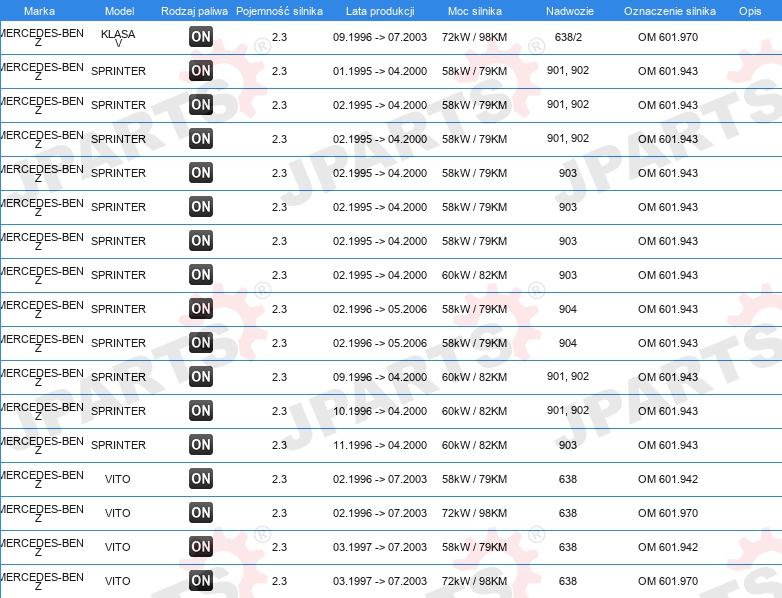Select 60kW / 82KM in the 09.1996 row
This screenshot has width=782, height=598.
point(474,377)
